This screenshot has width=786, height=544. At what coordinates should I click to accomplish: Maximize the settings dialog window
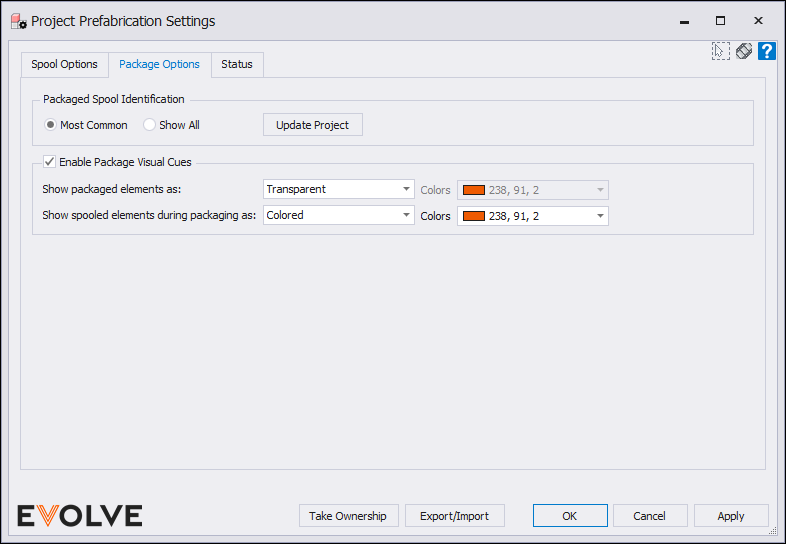(x=720, y=21)
